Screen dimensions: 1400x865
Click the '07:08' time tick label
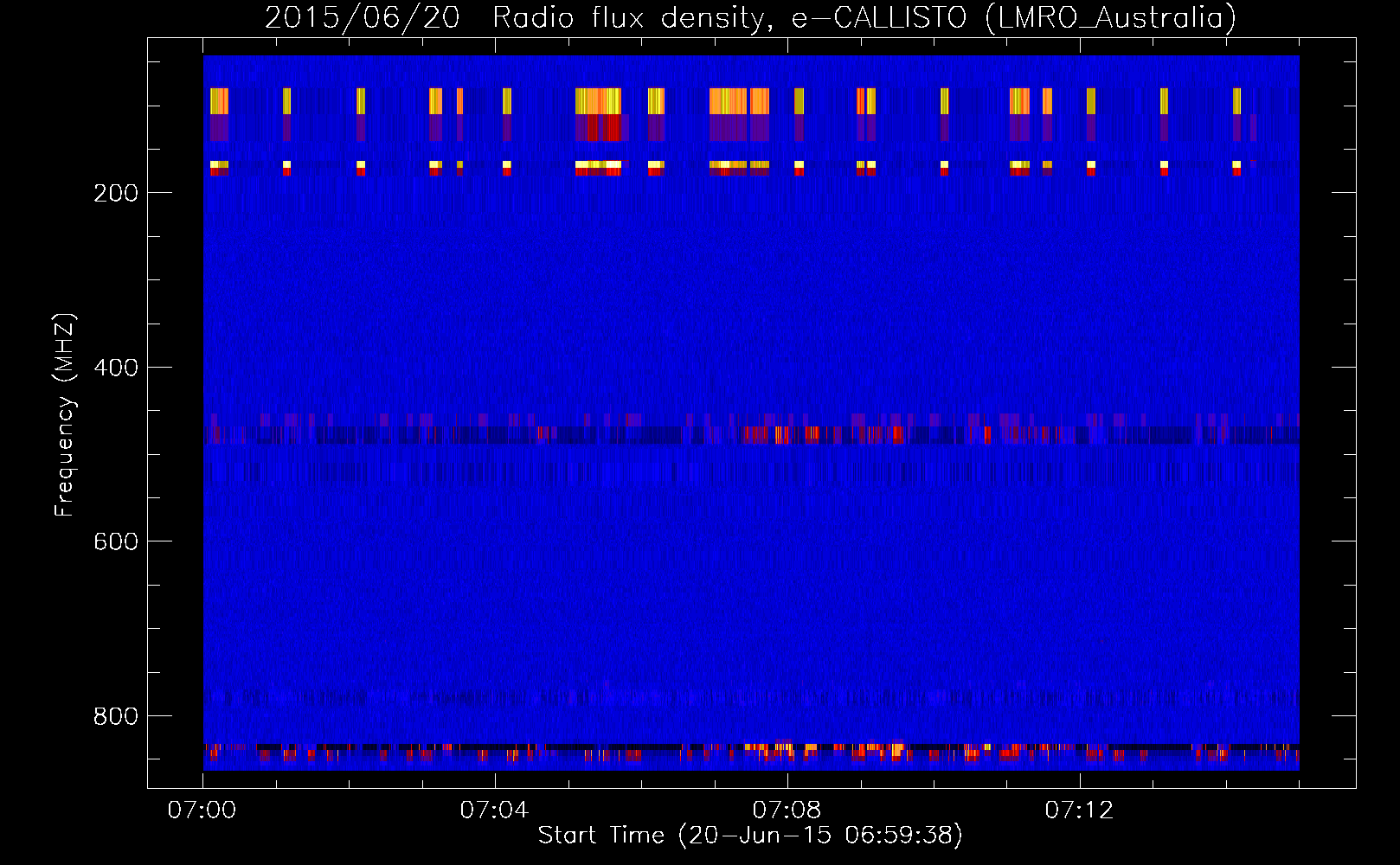pyautogui.click(x=787, y=811)
